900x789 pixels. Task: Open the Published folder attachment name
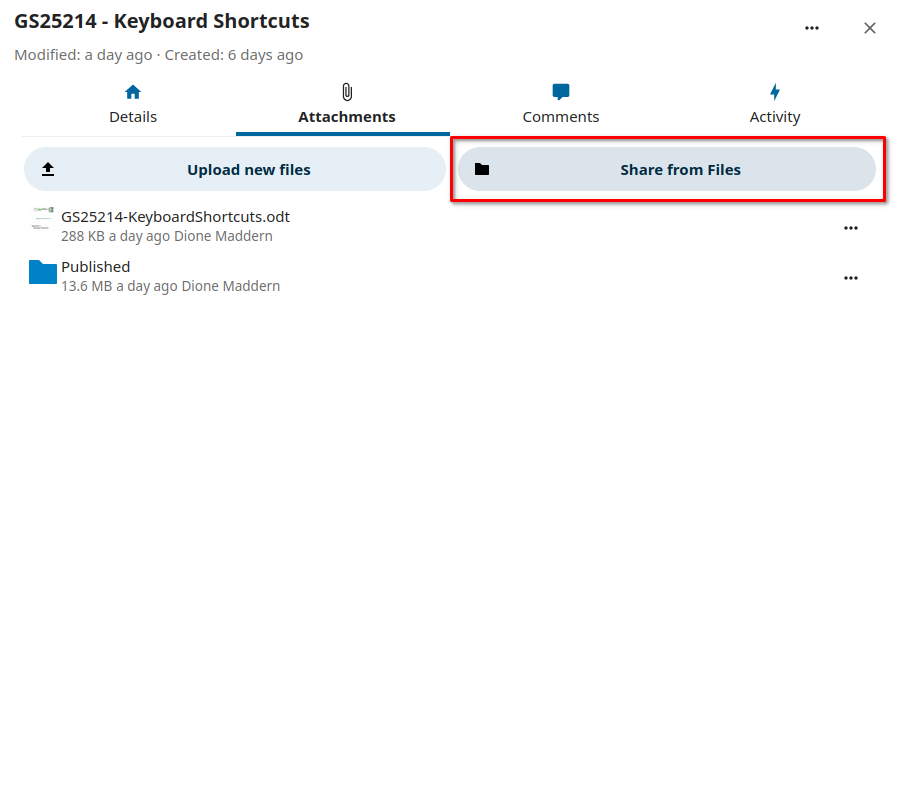[x=96, y=267]
